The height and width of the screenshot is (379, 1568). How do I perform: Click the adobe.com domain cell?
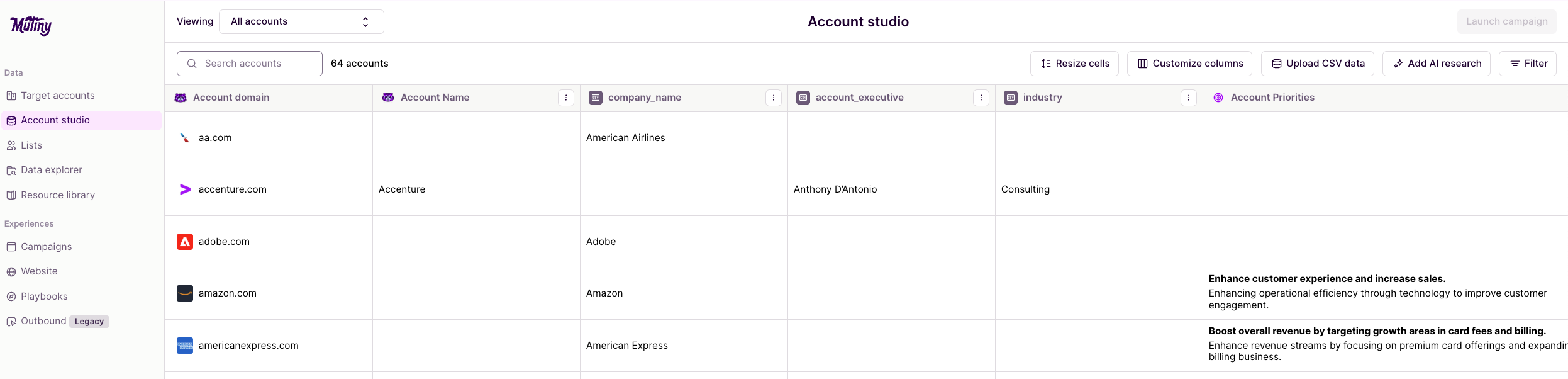click(269, 242)
